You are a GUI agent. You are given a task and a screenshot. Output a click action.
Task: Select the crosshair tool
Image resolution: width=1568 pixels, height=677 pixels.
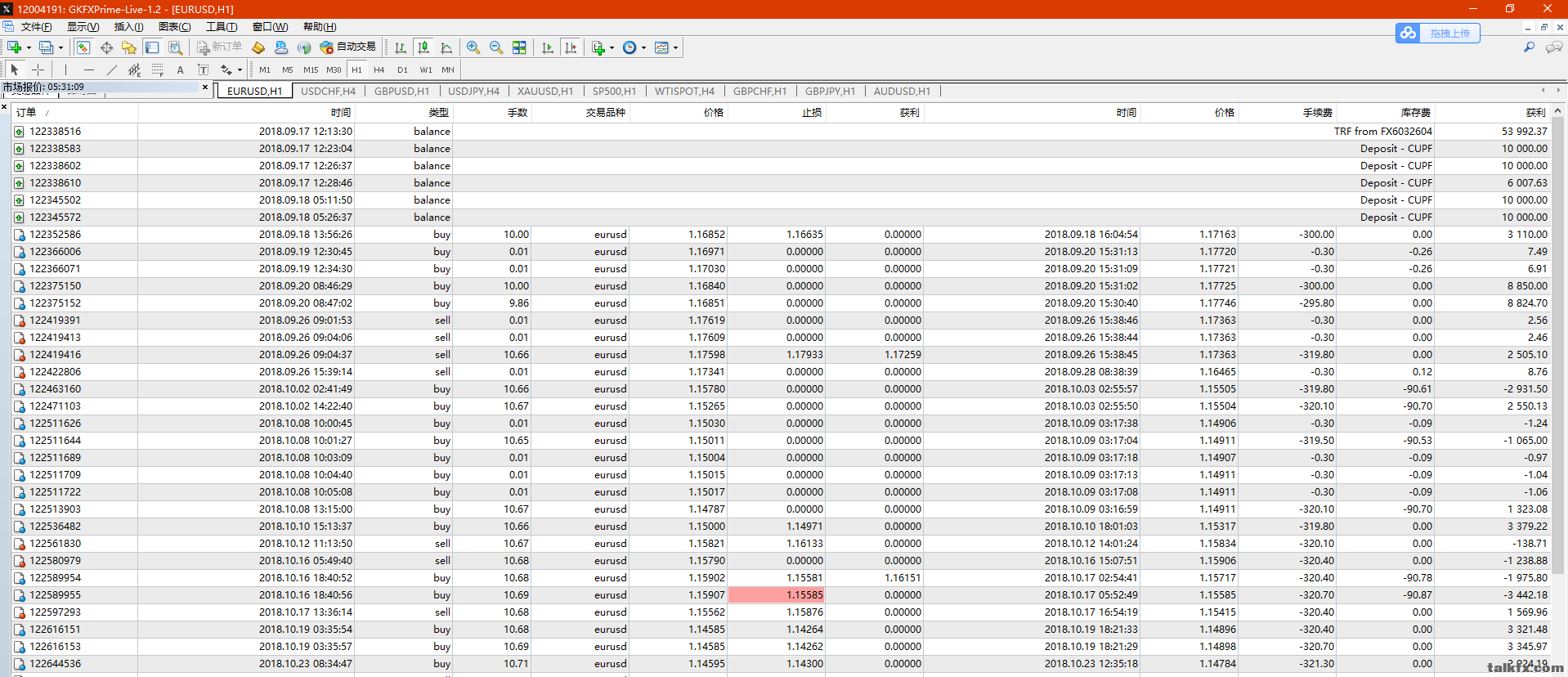[x=38, y=69]
